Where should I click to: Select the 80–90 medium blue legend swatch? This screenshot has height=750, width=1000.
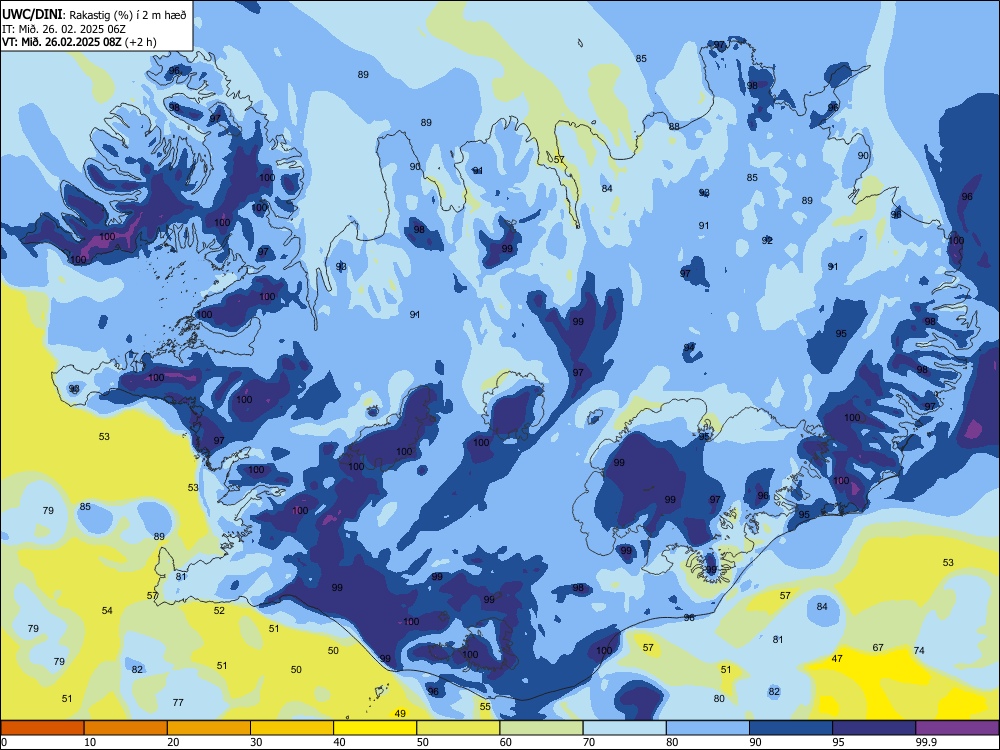point(708,728)
